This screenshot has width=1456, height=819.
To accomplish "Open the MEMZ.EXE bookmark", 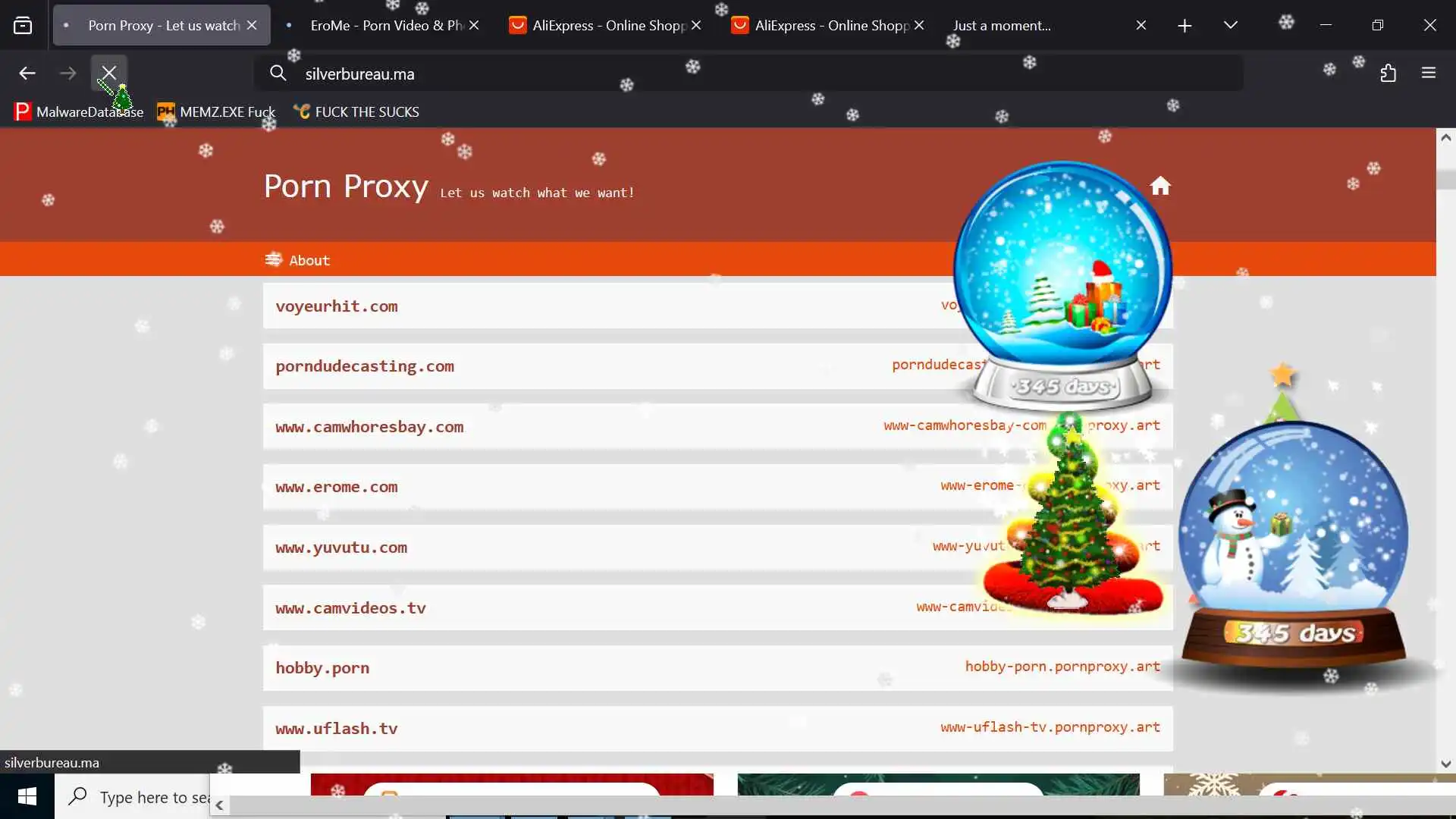I will 217,112.
